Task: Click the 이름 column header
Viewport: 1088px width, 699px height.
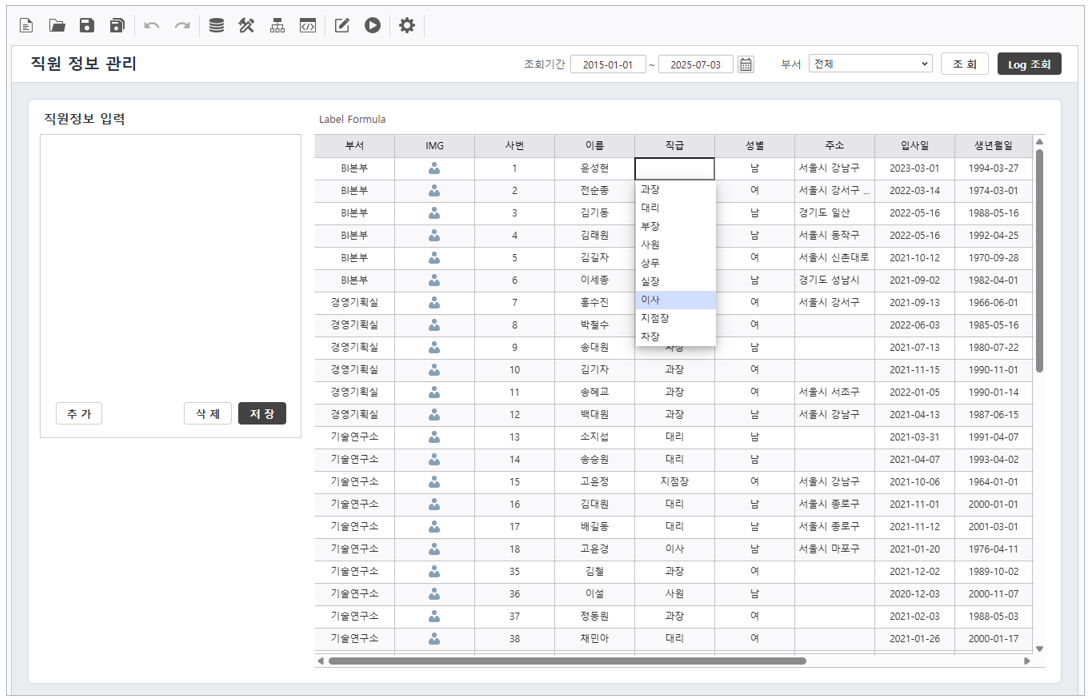Action: pyautogui.click(x=594, y=146)
